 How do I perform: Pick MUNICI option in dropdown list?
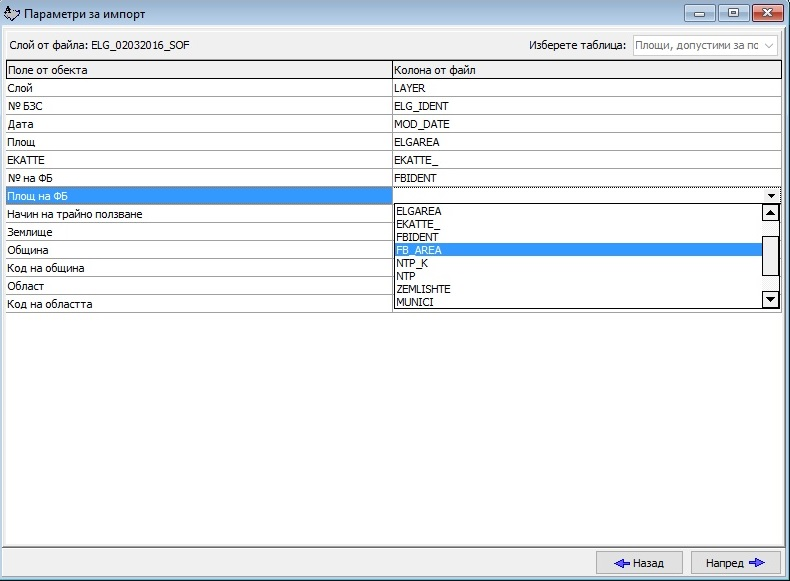pos(415,301)
